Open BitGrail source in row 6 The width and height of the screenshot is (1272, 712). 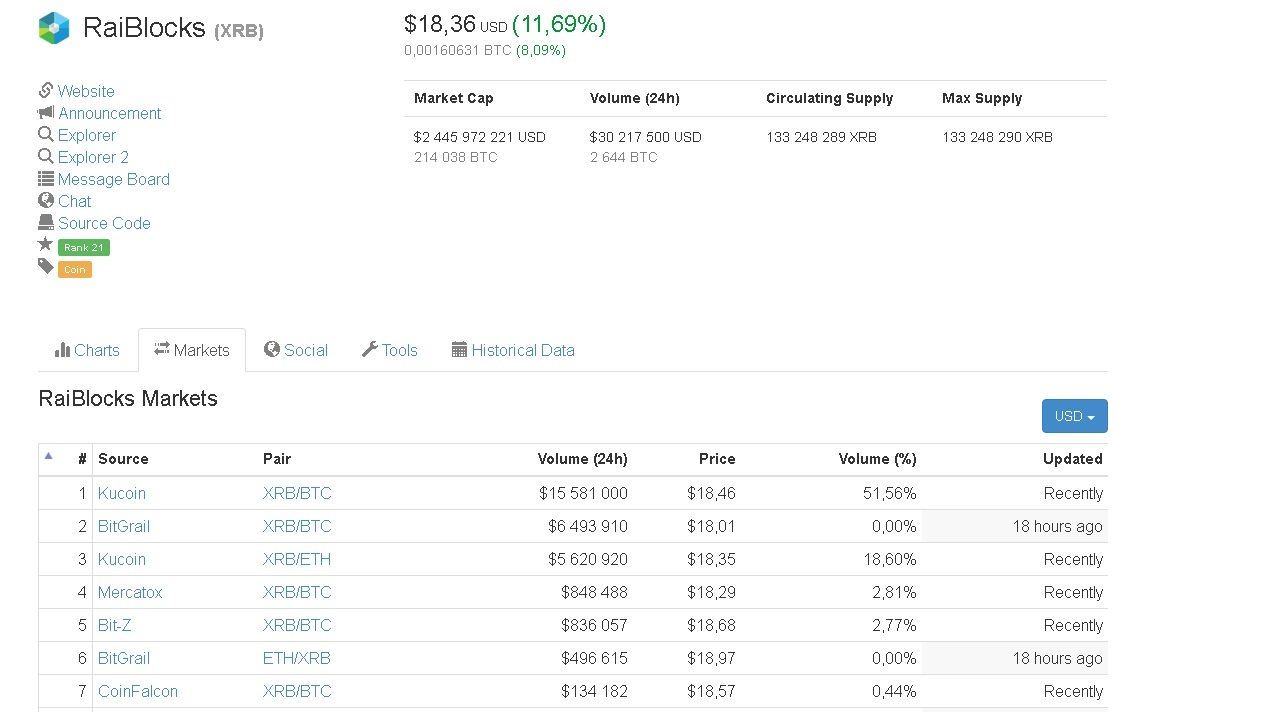point(124,658)
